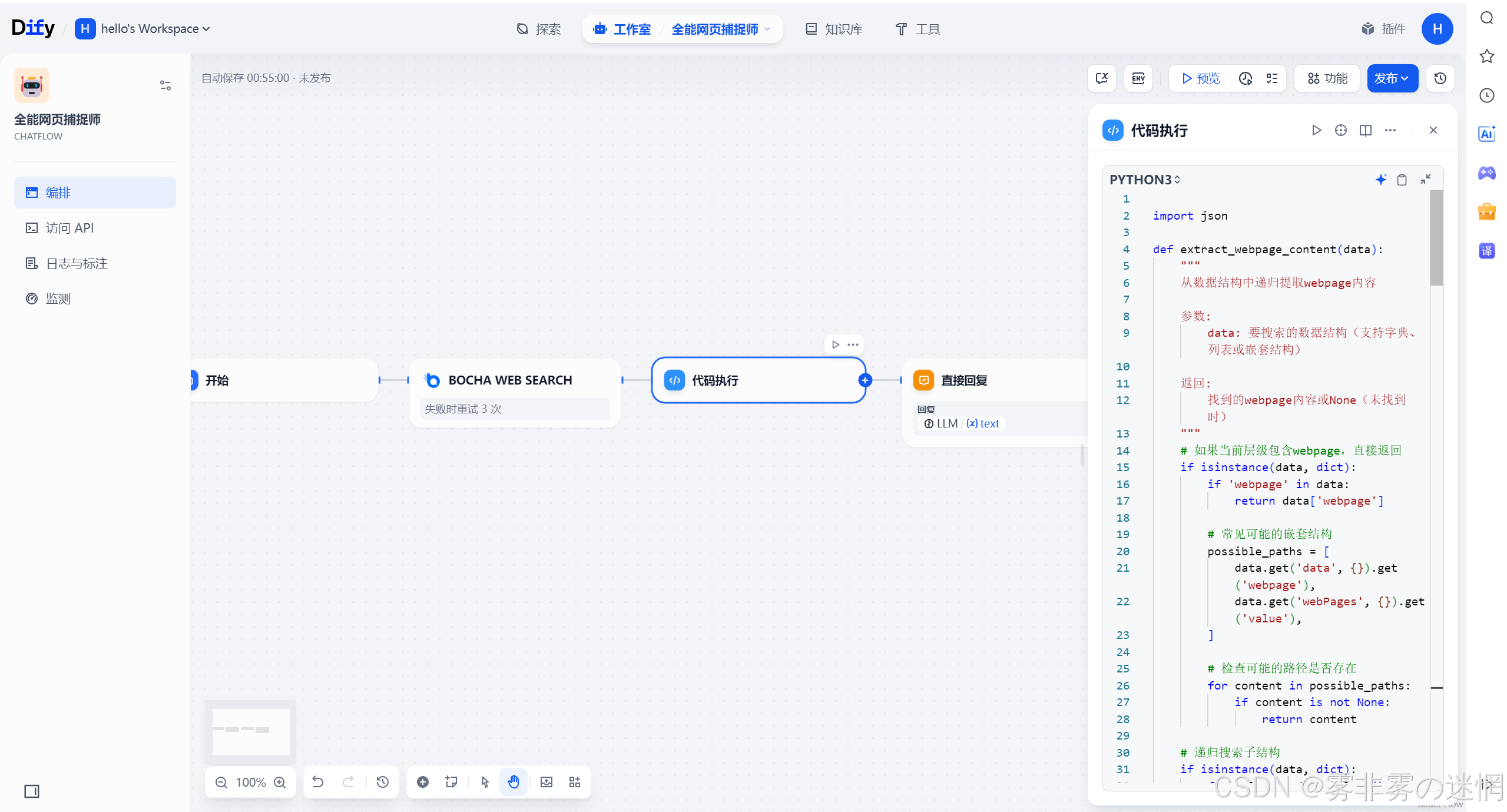Open the 发布 publish dropdown

click(x=1392, y=78)
